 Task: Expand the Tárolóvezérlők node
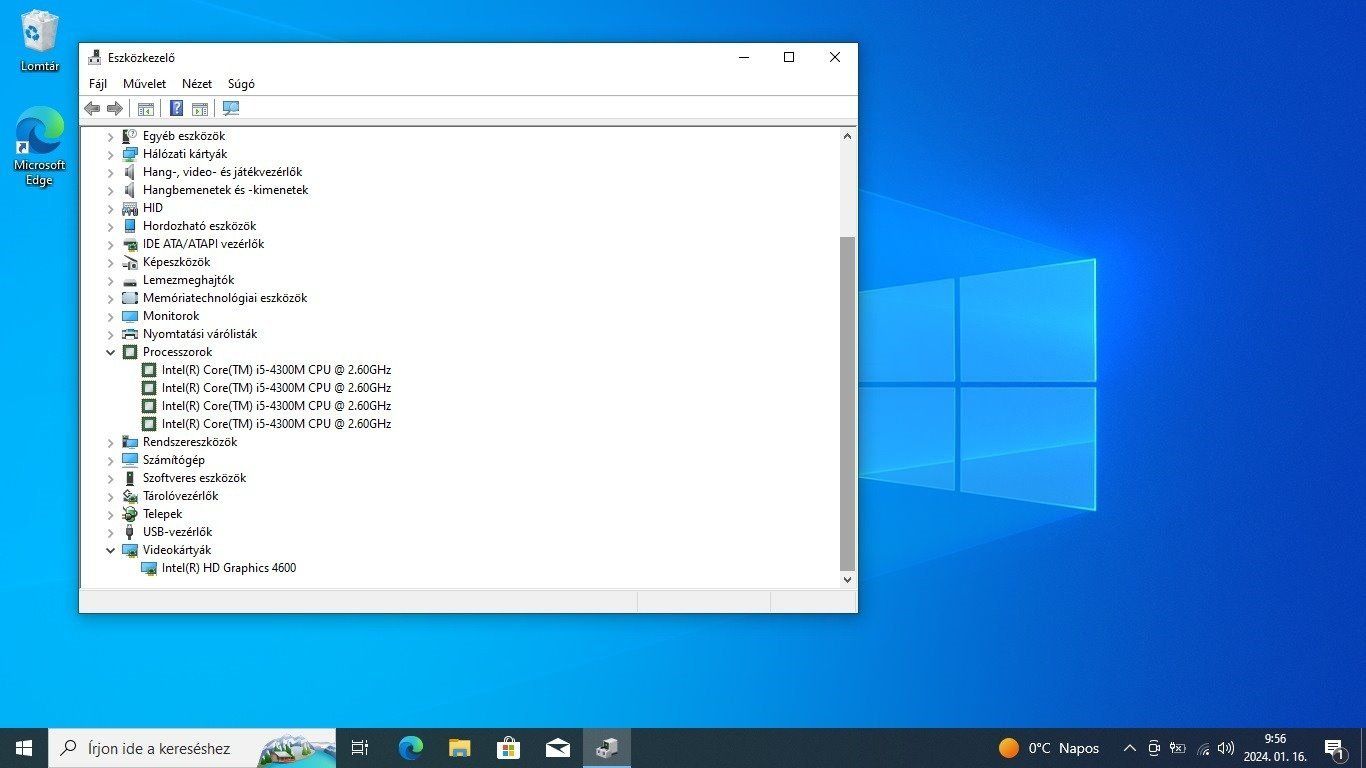(111, 496)
